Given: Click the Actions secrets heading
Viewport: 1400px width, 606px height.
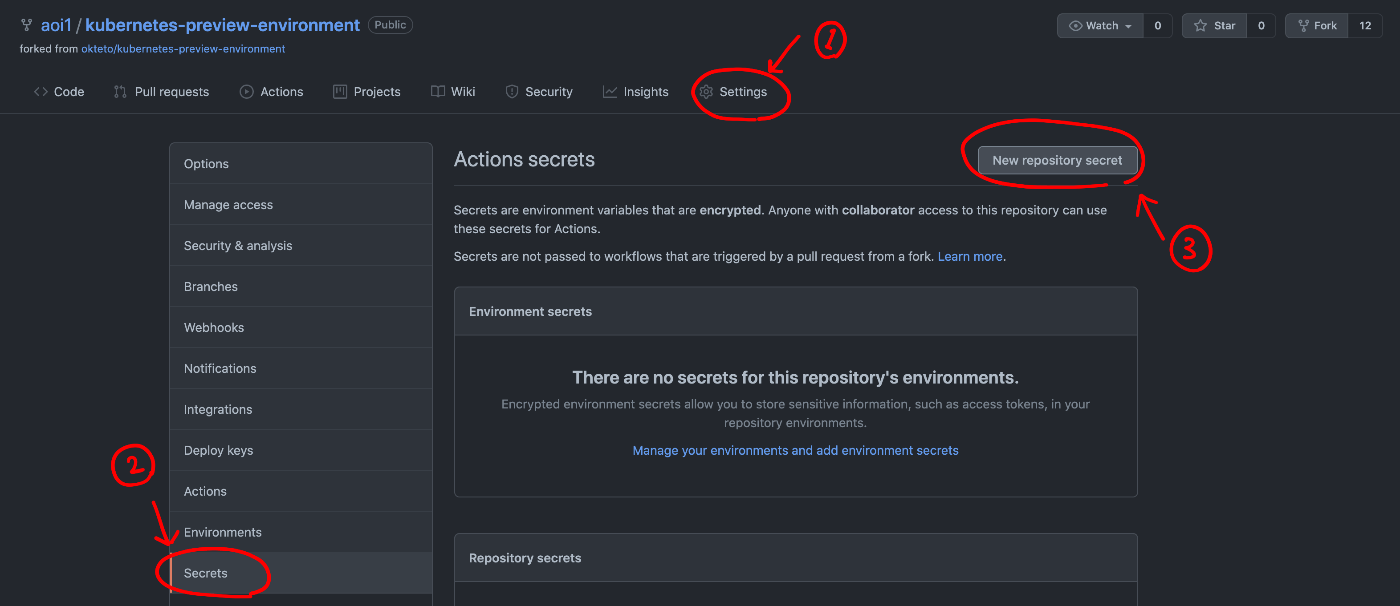Looking at the screenshot, I should click(x=524, y=160).
